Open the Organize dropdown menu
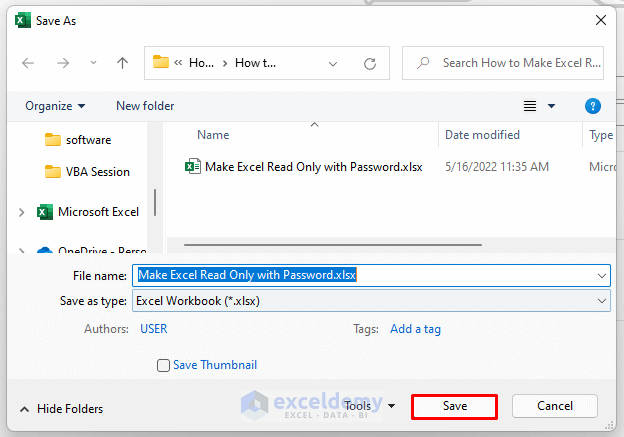624x437 pixels. point(55,106)
